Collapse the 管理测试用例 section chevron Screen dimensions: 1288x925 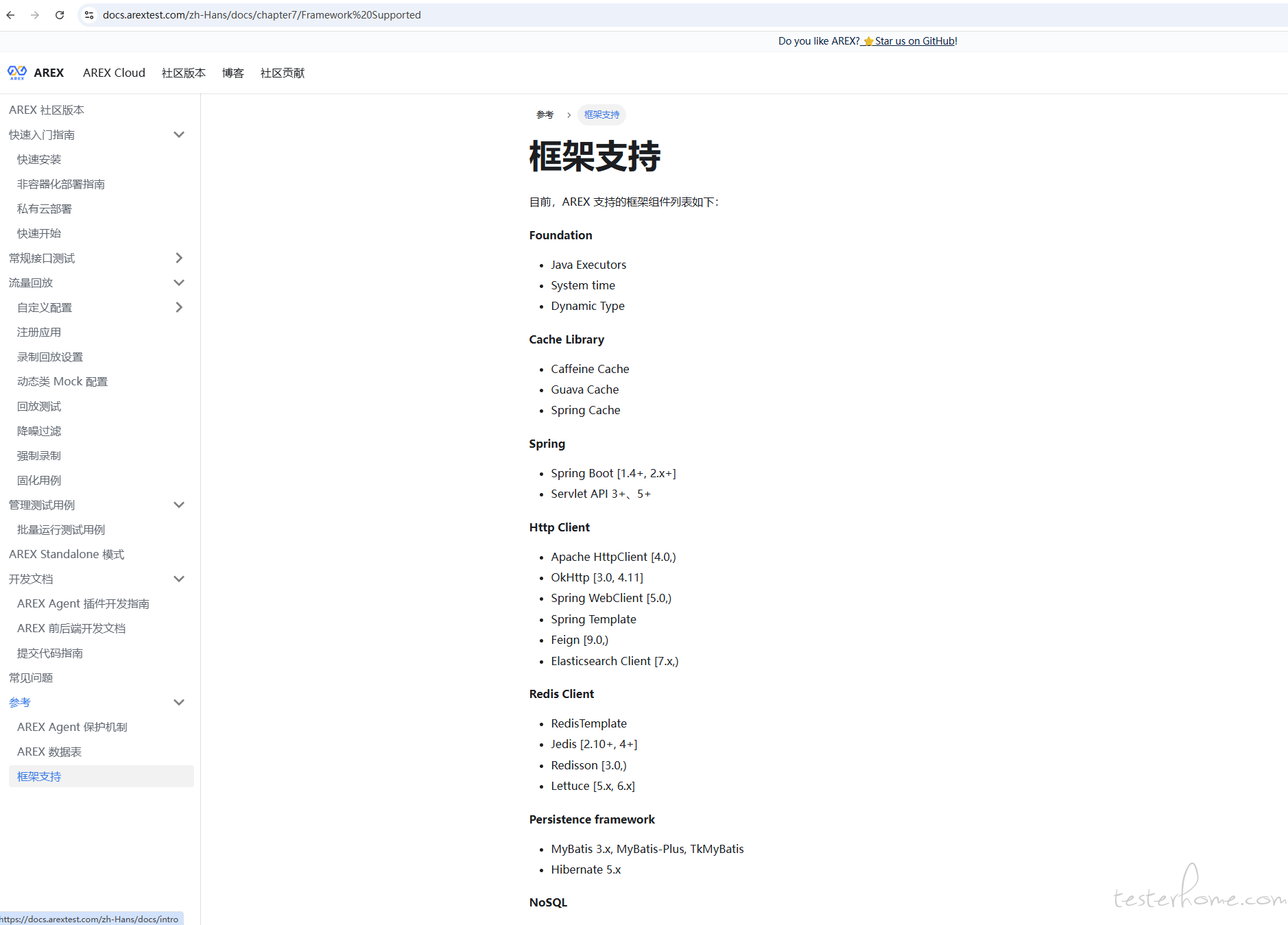[x=179, y=505]
